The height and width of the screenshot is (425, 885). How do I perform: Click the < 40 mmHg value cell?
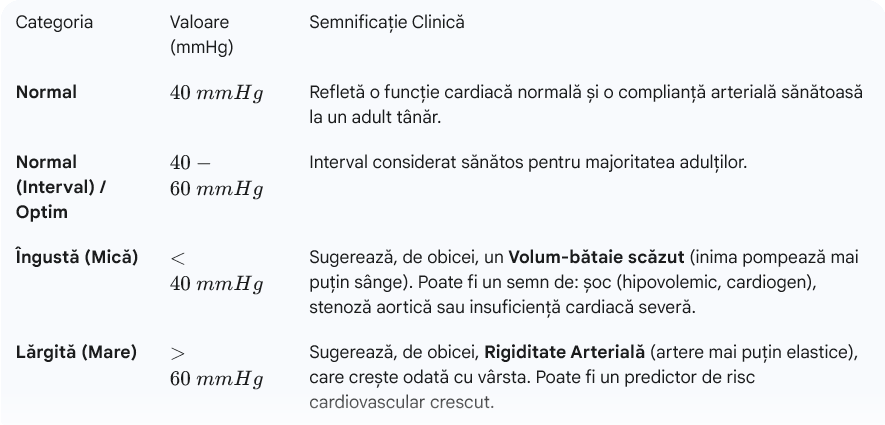(217, 271)
